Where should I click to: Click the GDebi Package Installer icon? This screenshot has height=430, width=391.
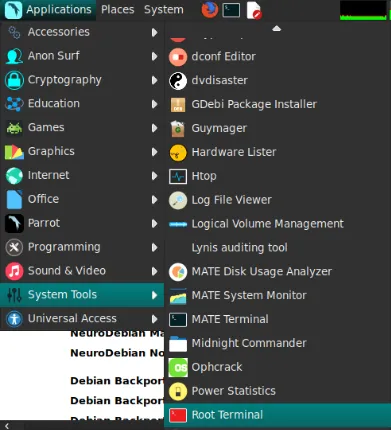(x=178, y=105)
